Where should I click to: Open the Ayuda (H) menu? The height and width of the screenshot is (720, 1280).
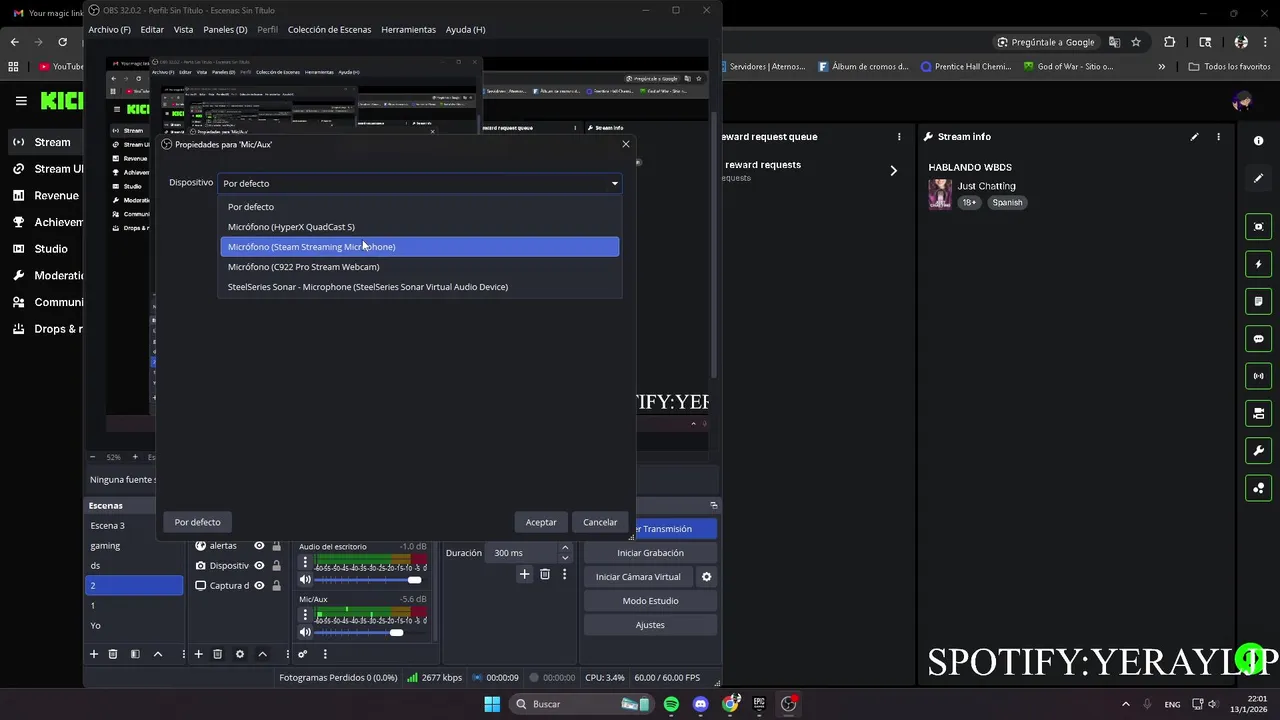coord(465,29)
